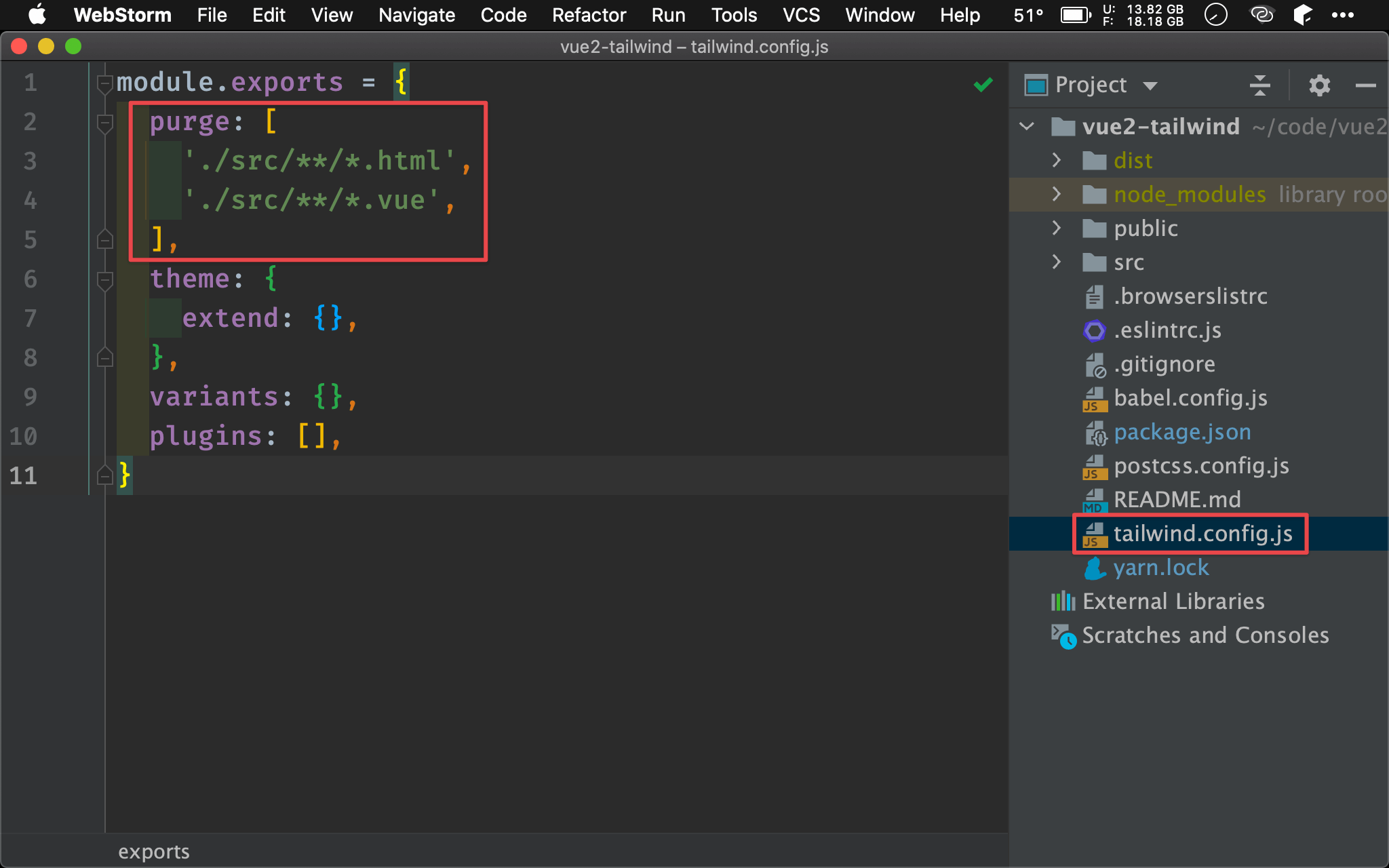Place cursor on 'extend' in line 7
This screenshot has width=1389, height=868.
click(231, 319)
